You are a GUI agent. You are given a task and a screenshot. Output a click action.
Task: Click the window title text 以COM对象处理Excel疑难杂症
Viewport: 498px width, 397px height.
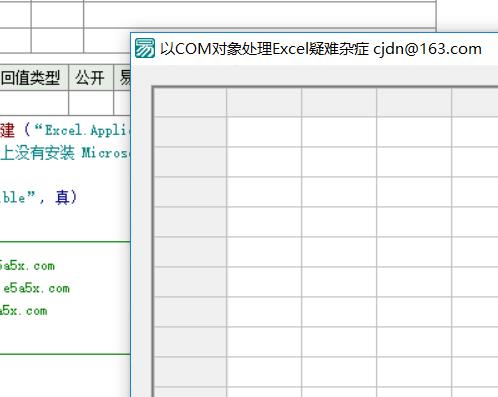[x=264, y=49]
